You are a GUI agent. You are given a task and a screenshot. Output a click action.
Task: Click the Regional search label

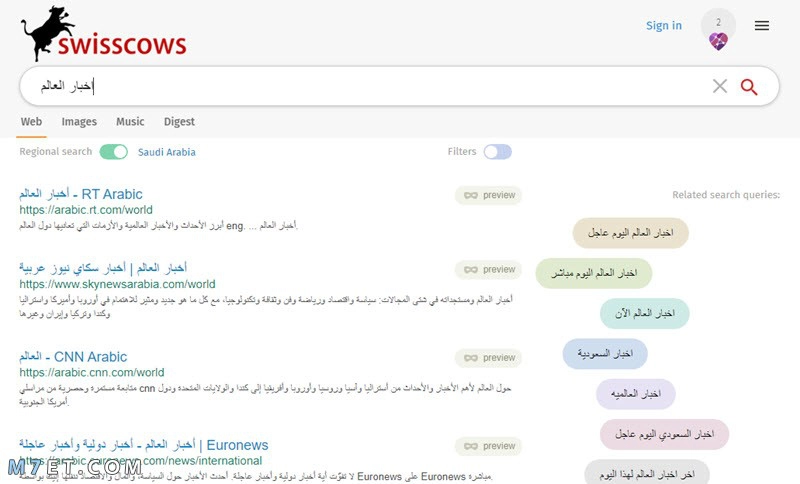coord(56,151)
